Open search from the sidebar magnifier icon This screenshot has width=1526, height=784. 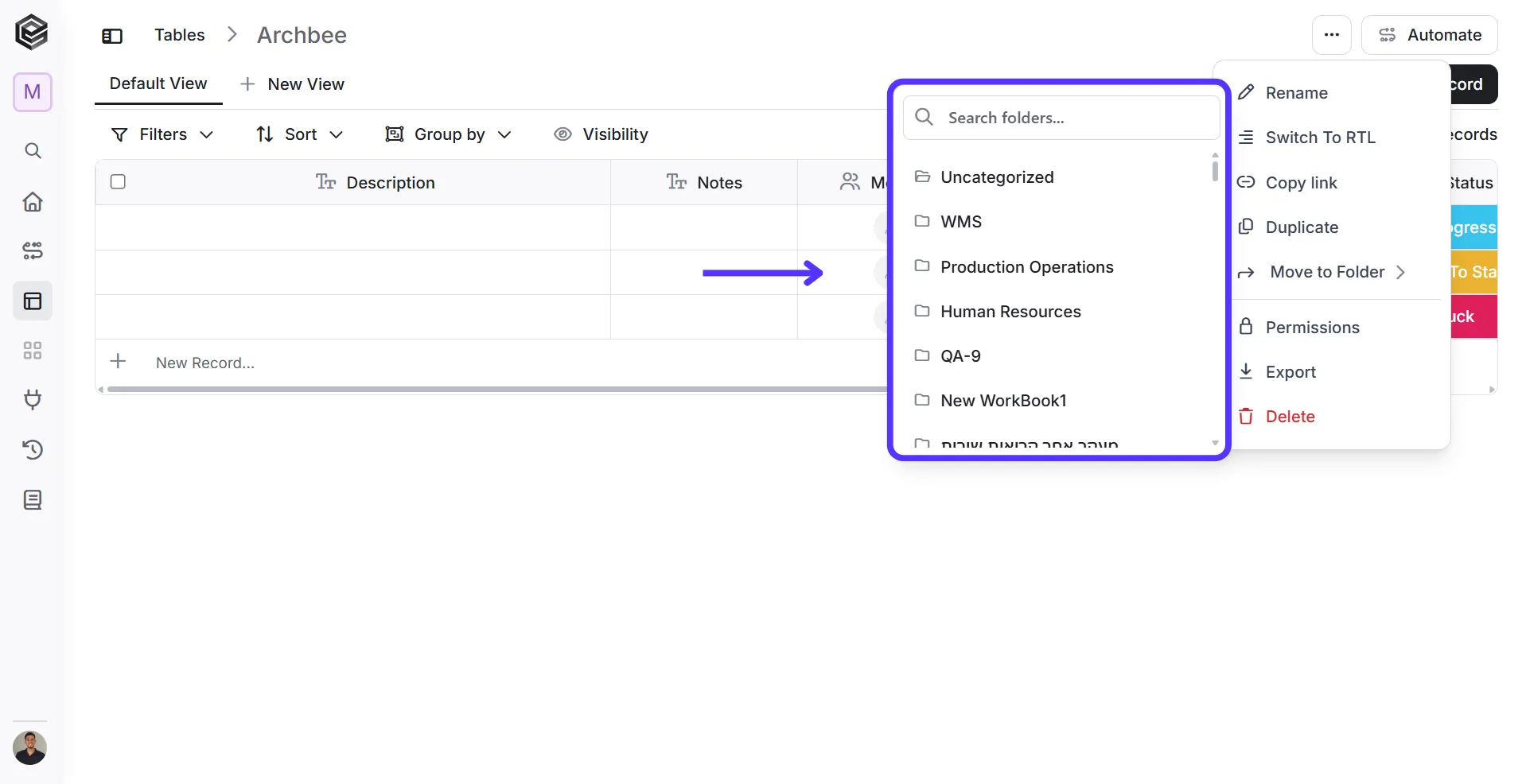click(x=33, y=151)
